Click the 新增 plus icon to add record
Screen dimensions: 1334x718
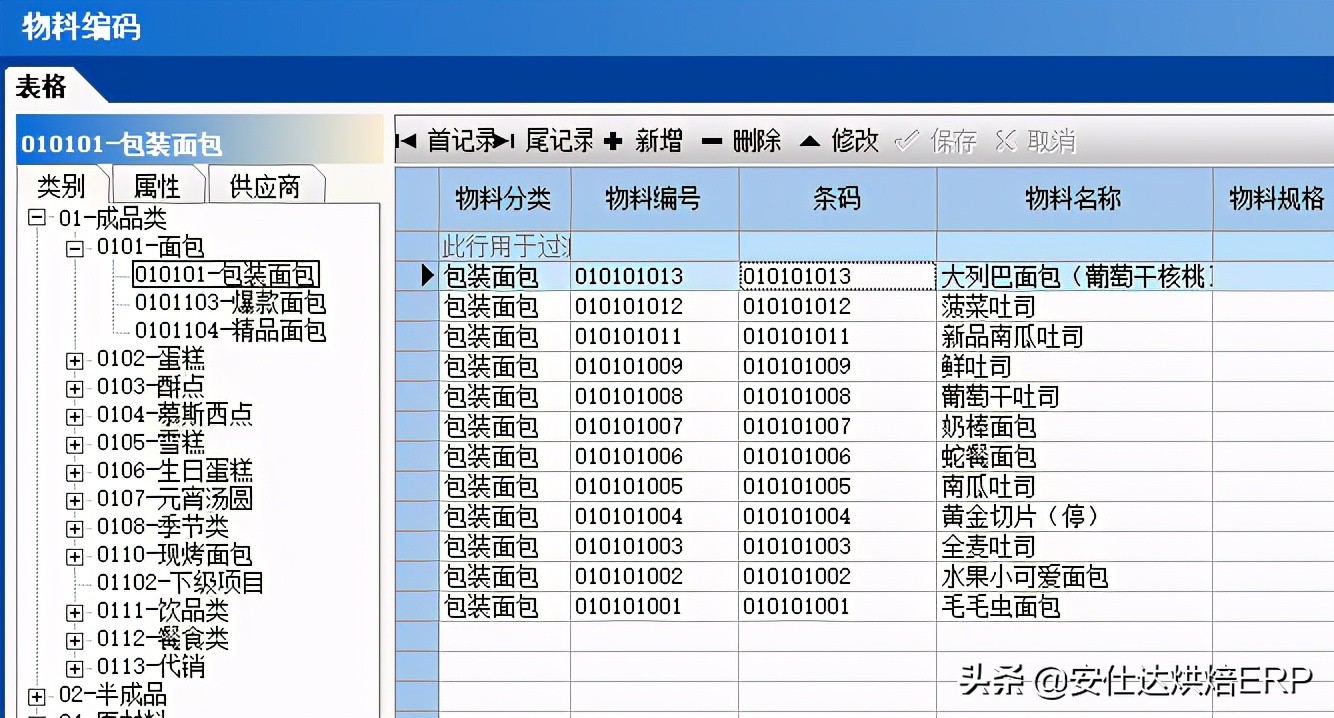click(614, 142)
